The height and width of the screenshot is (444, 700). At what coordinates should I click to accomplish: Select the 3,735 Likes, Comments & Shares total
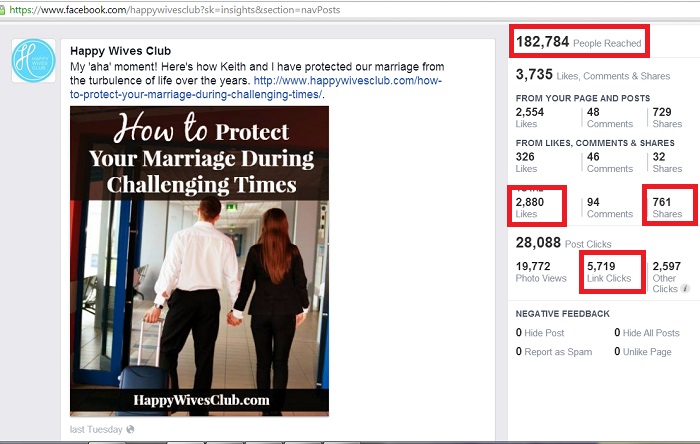(x=593, y=75)
